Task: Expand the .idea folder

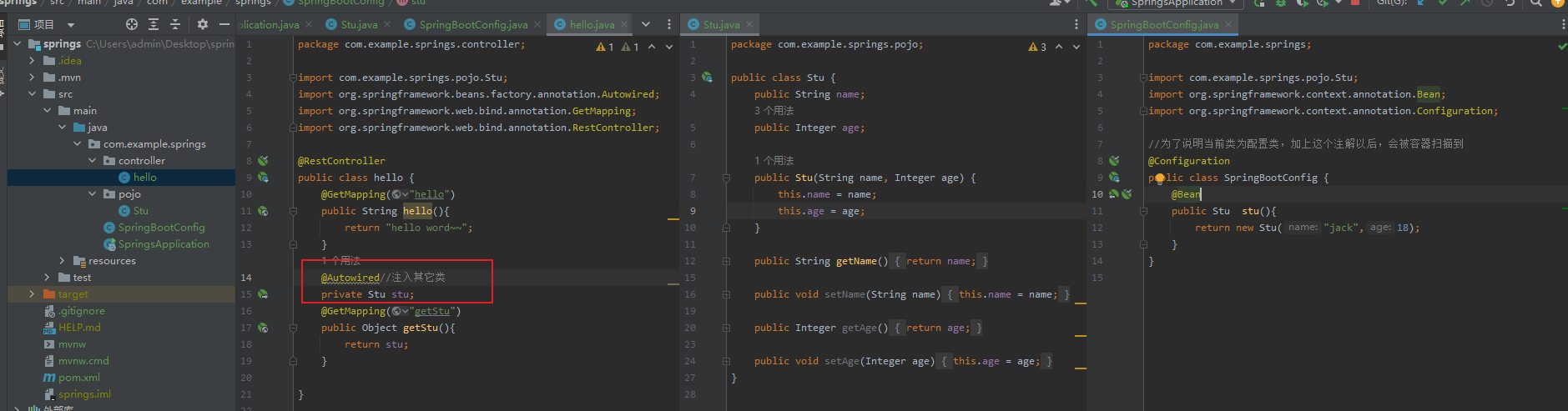Action: tap(33, 60)
